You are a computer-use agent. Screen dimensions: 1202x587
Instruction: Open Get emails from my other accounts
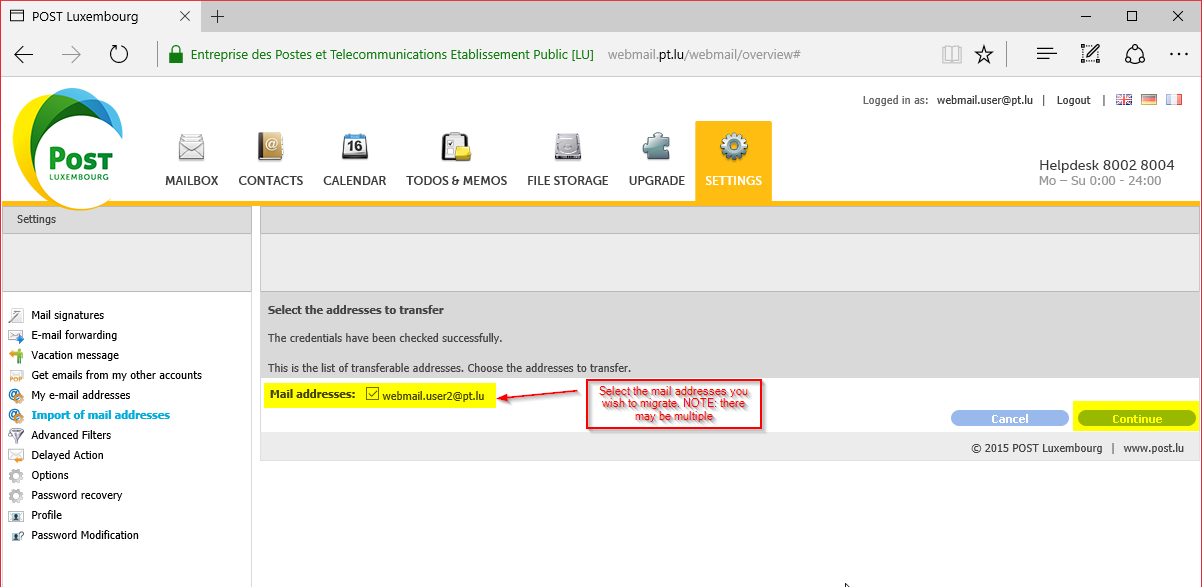pyautogui.click(x=117, y=375)
